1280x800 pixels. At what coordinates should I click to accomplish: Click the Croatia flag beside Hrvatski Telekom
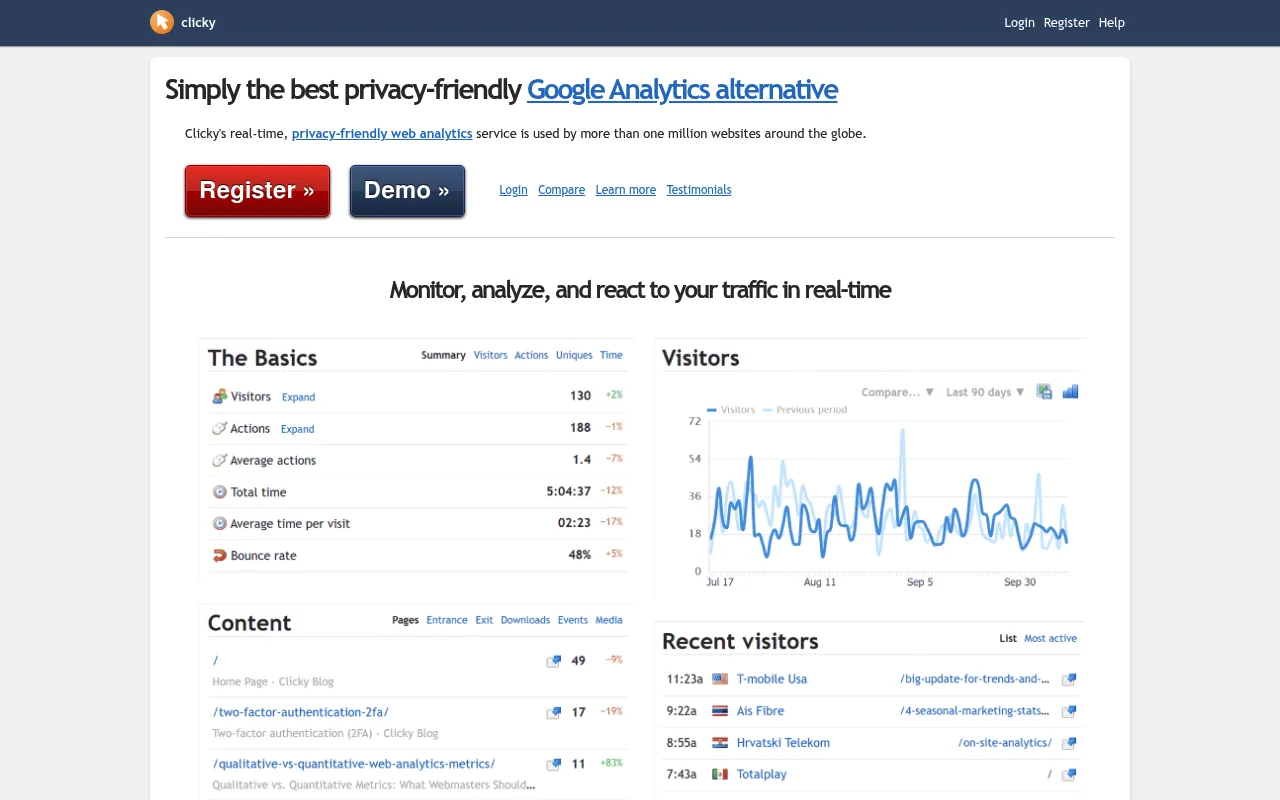pyautogui.click(x=720, y=743)
